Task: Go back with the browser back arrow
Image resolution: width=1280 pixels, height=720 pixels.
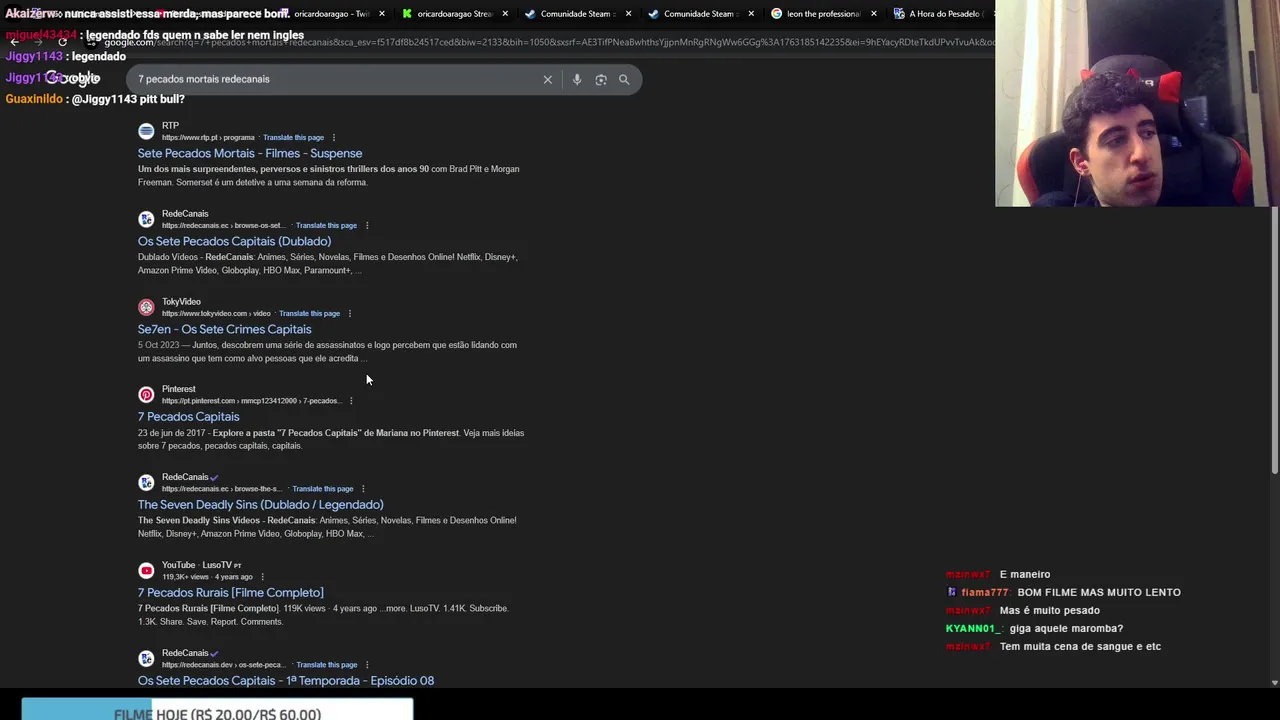Action: (14, 42)
